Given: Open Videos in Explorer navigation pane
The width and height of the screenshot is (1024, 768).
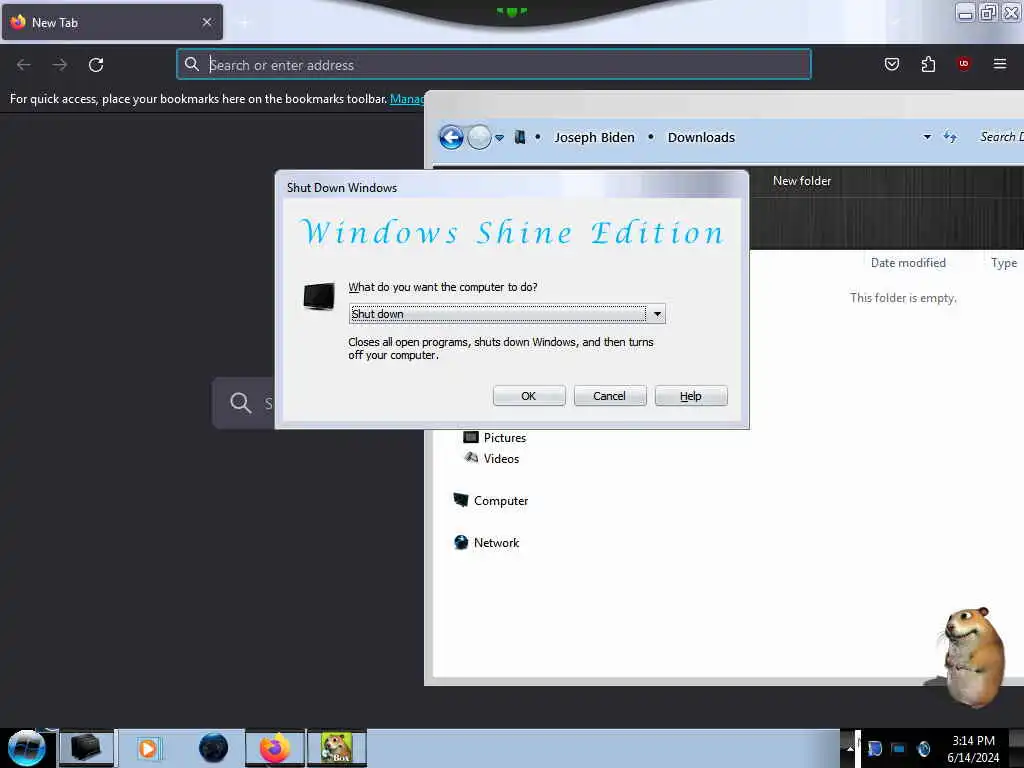Looking at the screenshot, I should click(492, 458).
